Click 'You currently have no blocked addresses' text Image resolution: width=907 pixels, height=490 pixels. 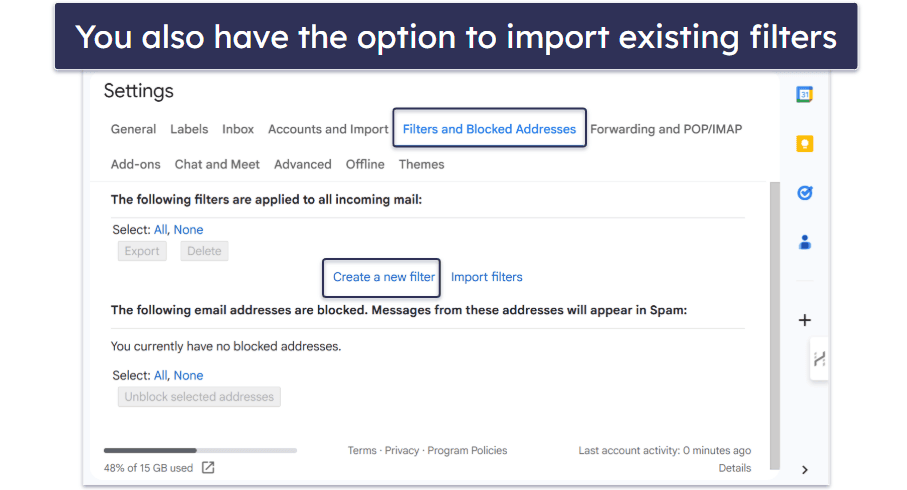tap(226, 346)
